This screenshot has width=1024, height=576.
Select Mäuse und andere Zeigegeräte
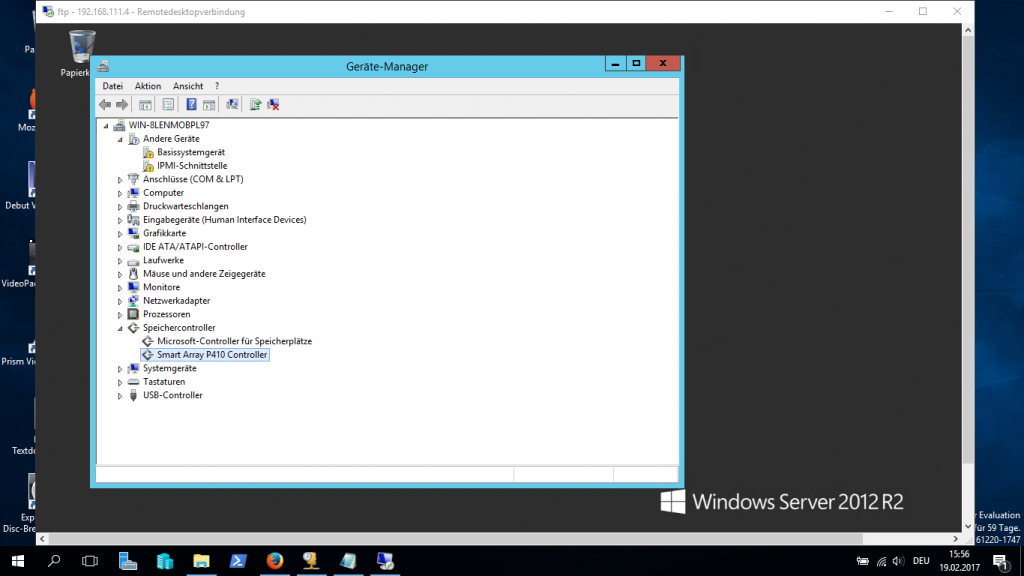coord(204,274)
